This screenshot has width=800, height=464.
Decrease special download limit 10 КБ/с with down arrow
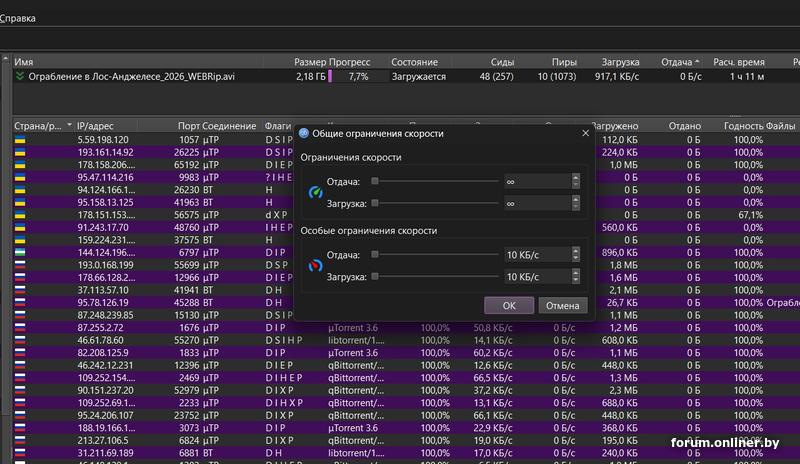tap(576, 280)
